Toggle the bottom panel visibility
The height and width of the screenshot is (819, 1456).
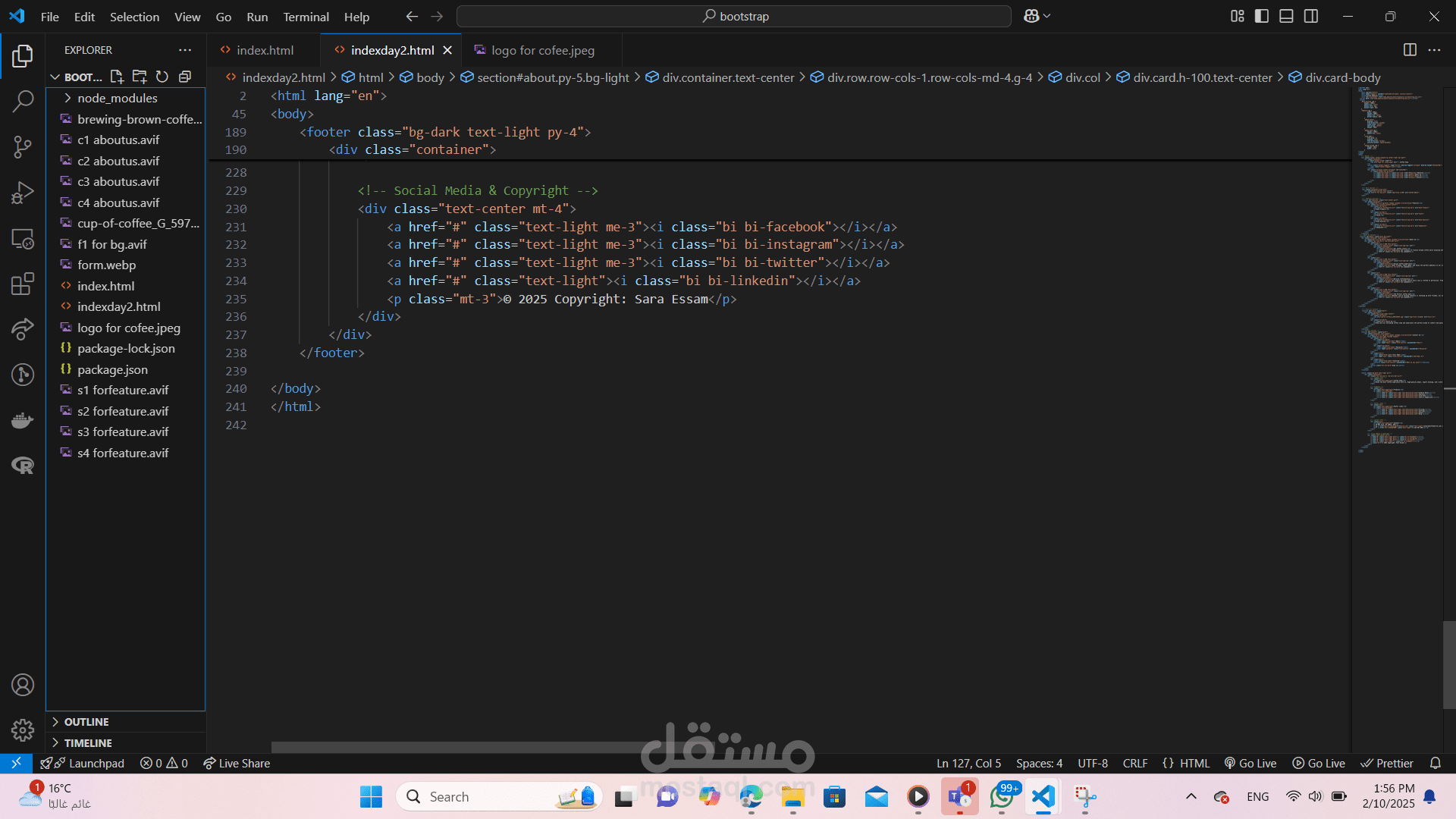pos(1286,16)
